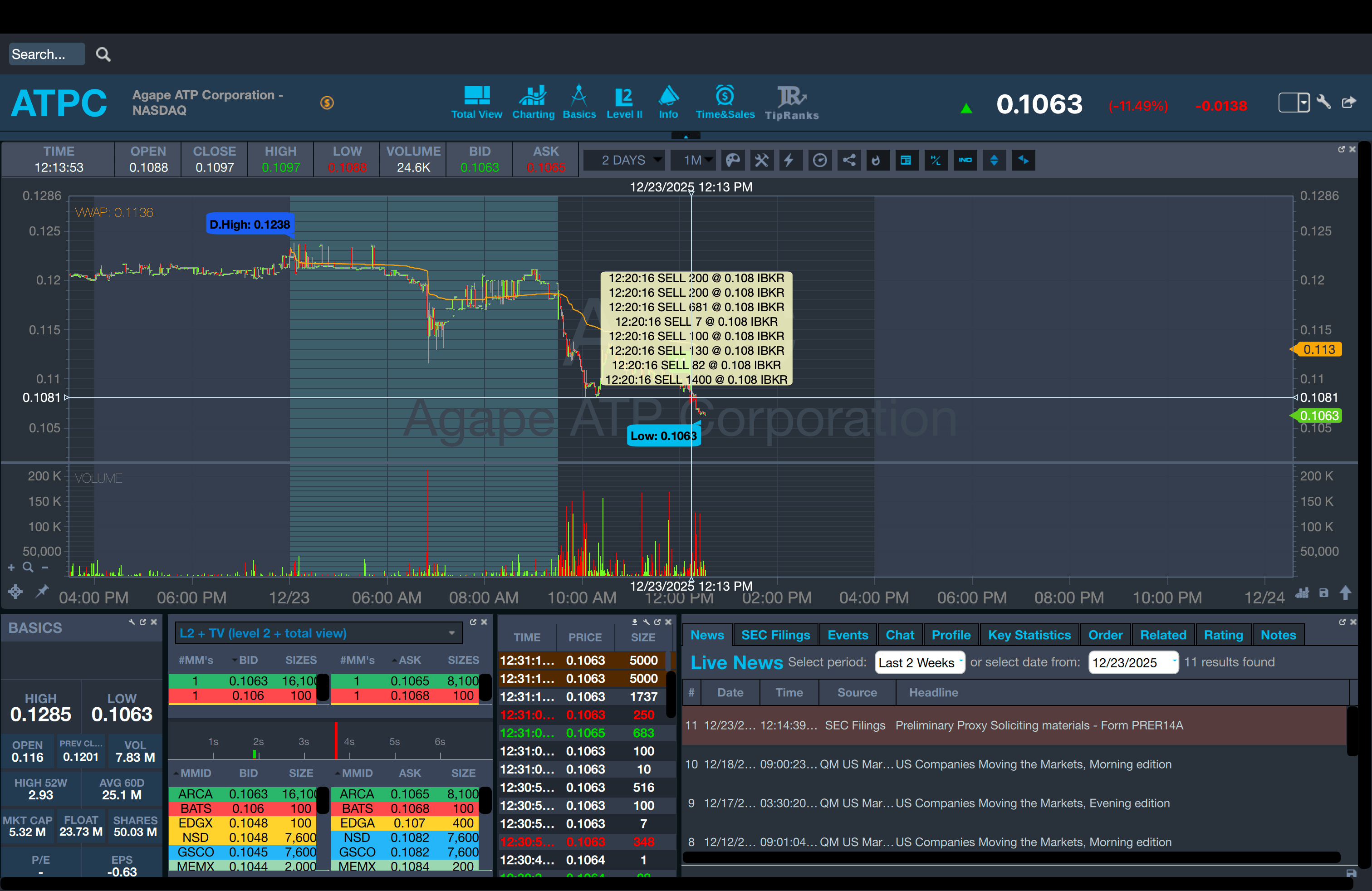Click the Search input field
This screenshot has width=1372, height=891.
(46, 54)
